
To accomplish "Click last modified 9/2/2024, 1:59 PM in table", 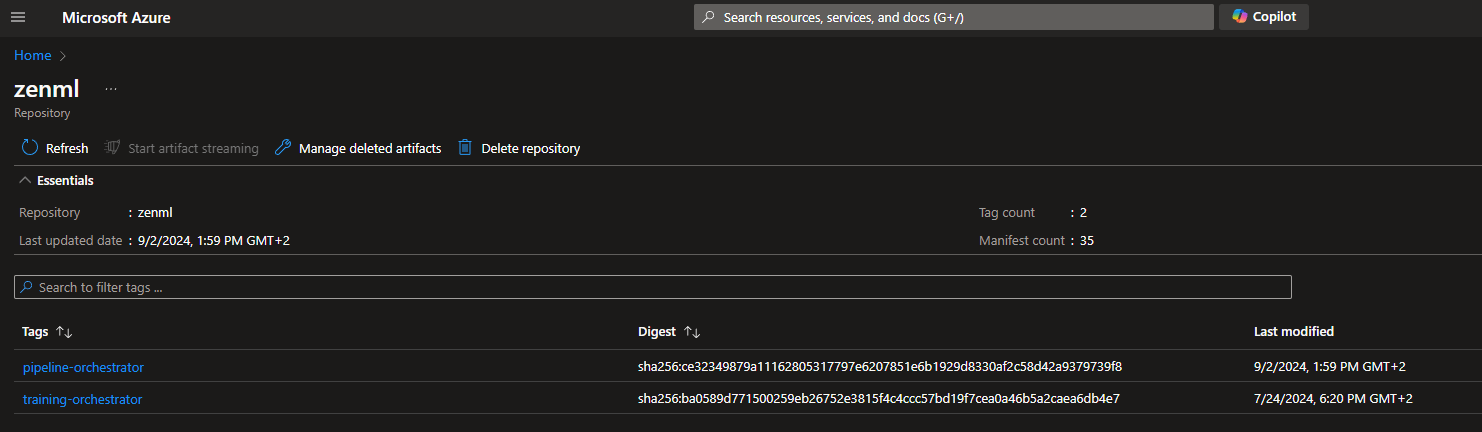I will 1330,367.
